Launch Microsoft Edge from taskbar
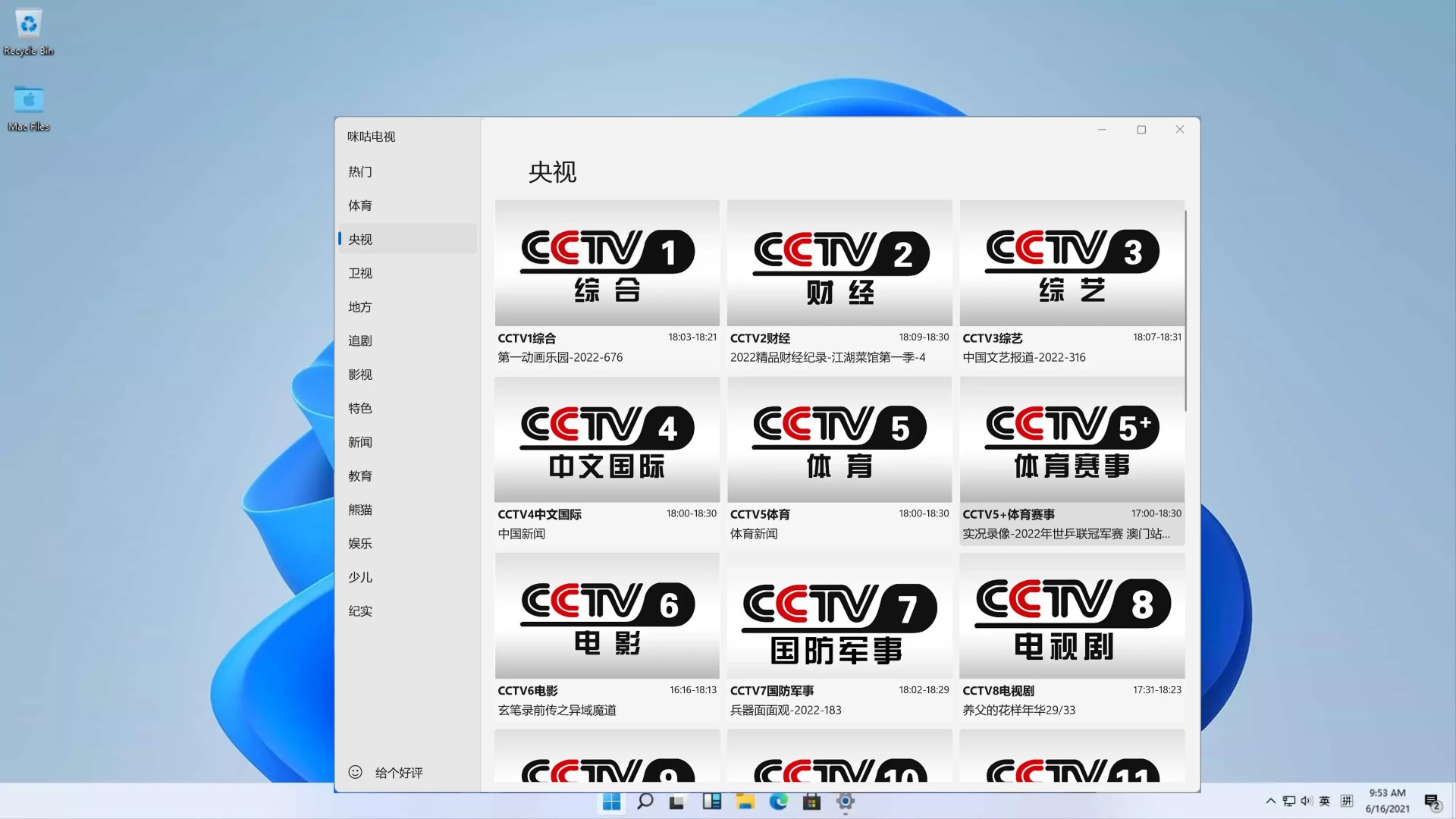The height and width of the screenshot is (819, 1456). coord(778,802)
